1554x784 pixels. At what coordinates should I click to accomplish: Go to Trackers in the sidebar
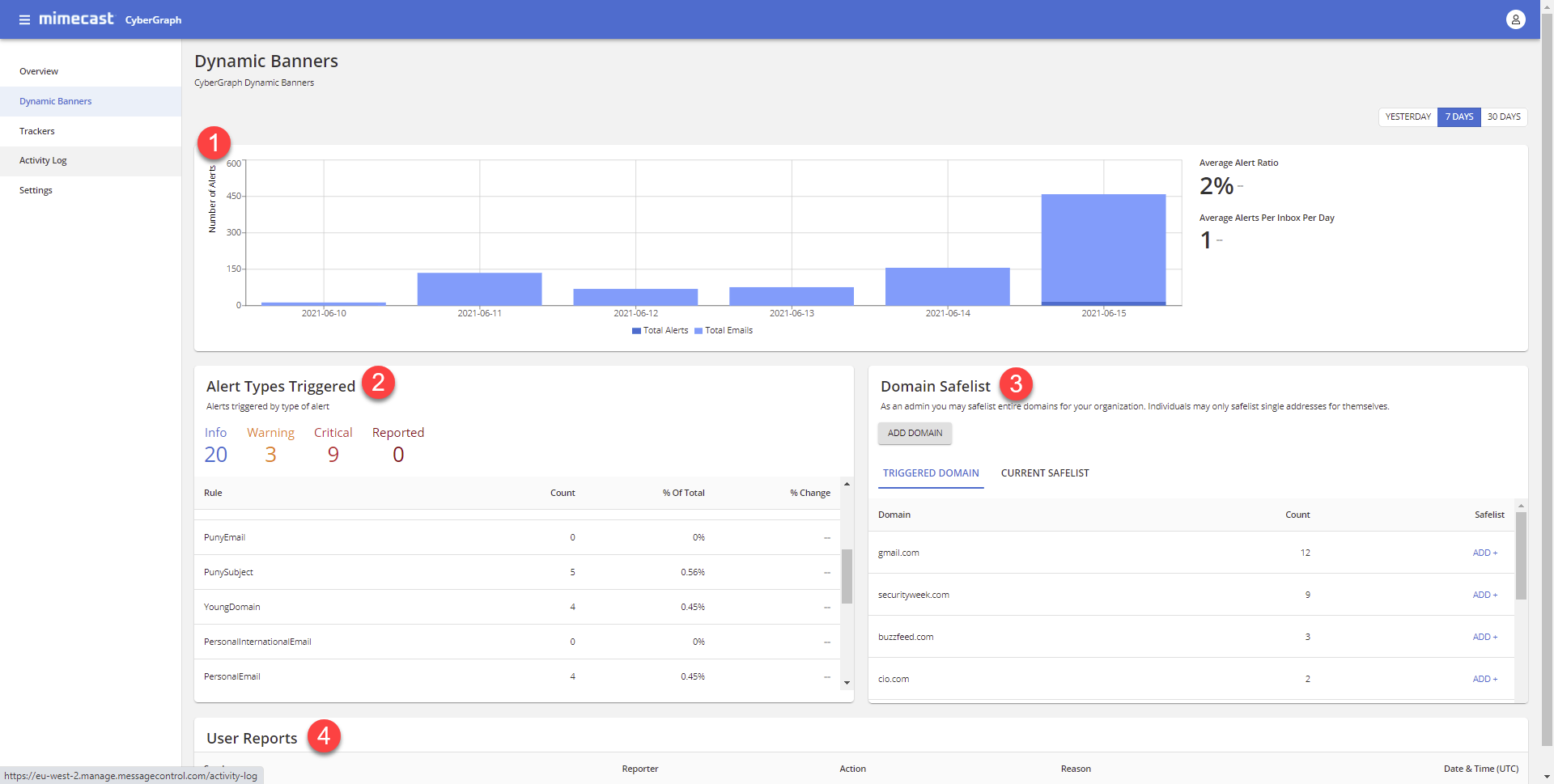(x=37, y=131)
